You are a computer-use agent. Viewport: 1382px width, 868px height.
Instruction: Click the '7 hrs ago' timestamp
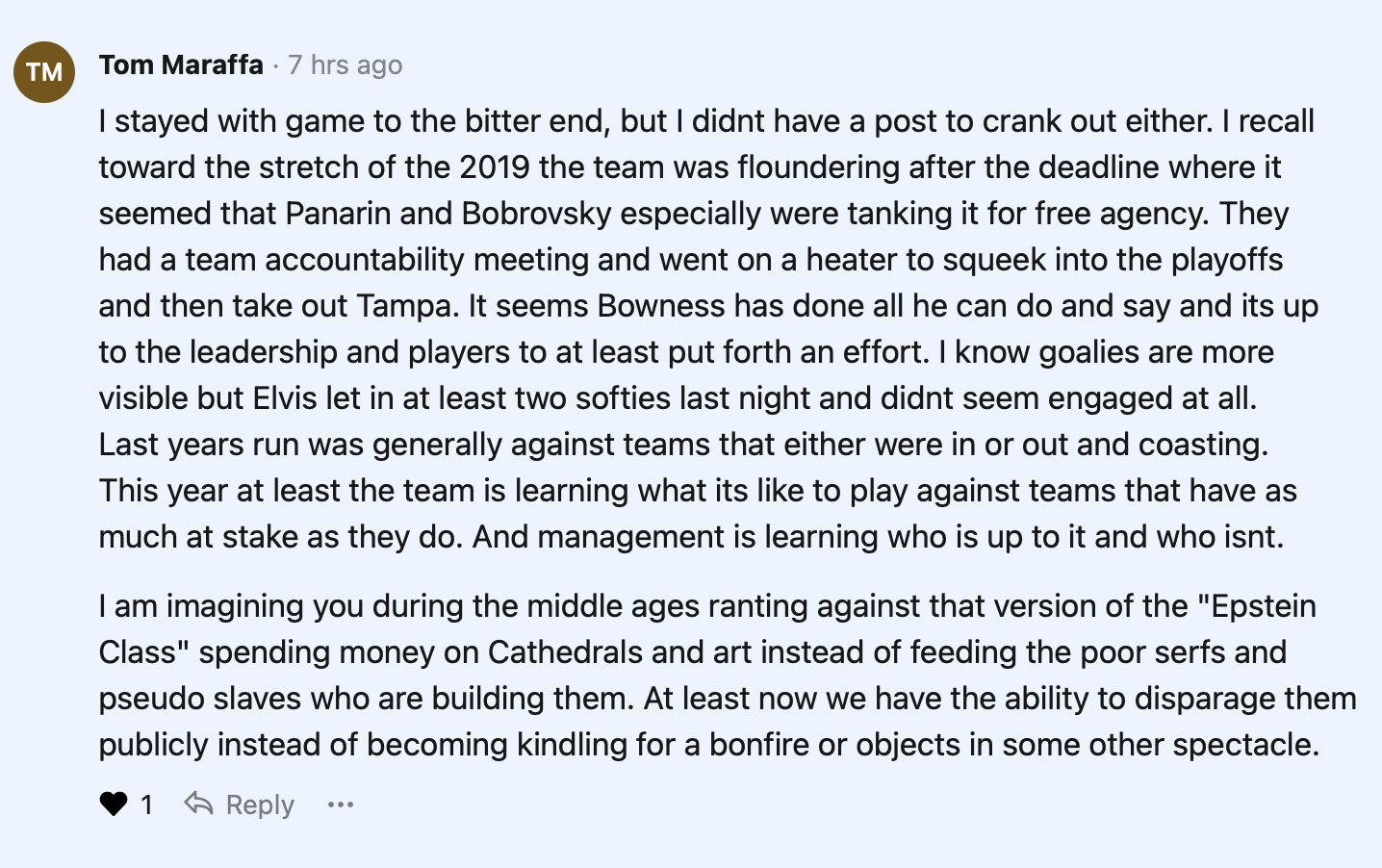tap(345, 65)
